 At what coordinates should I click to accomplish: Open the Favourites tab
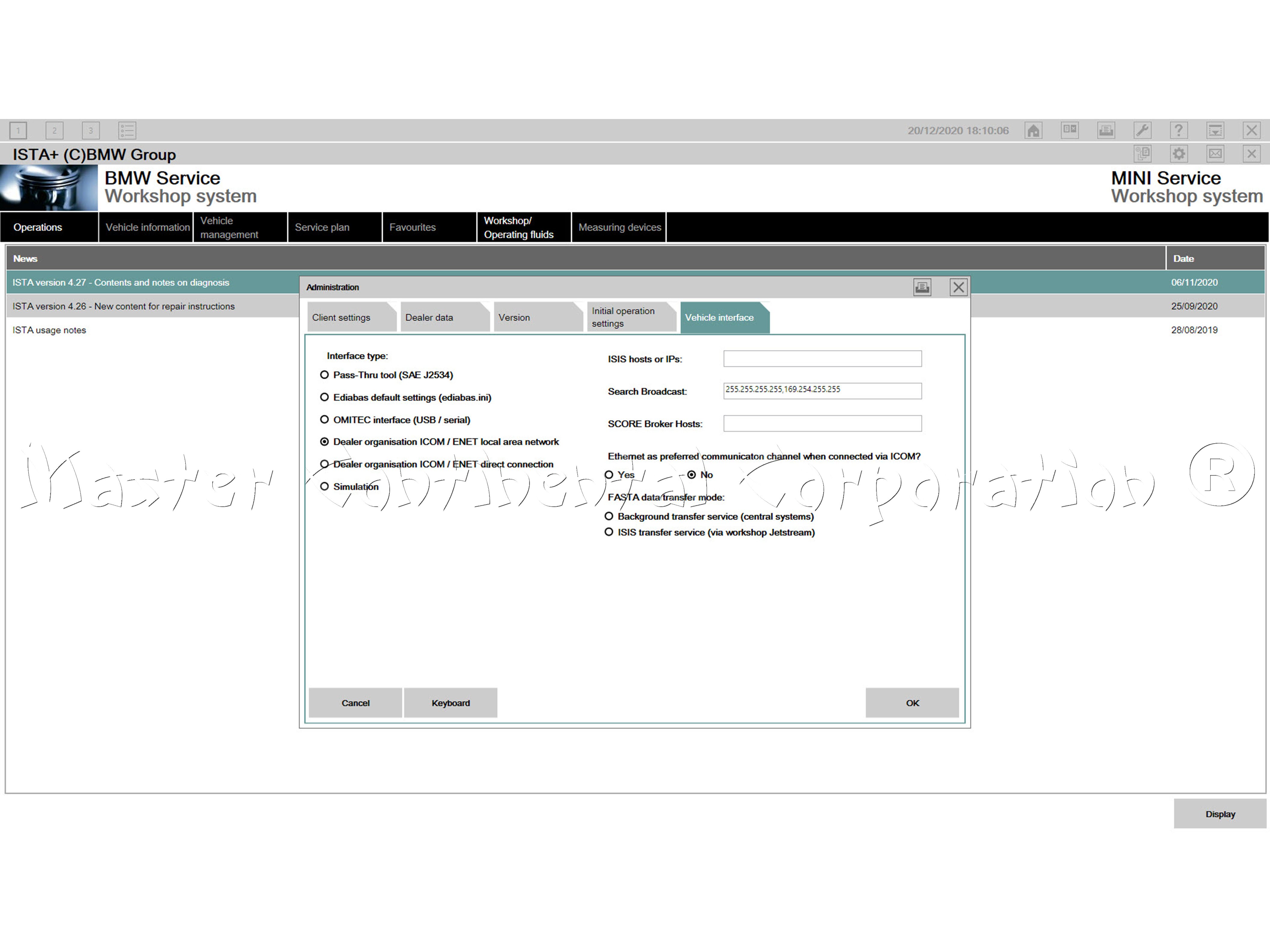click(x=429, y=227)
